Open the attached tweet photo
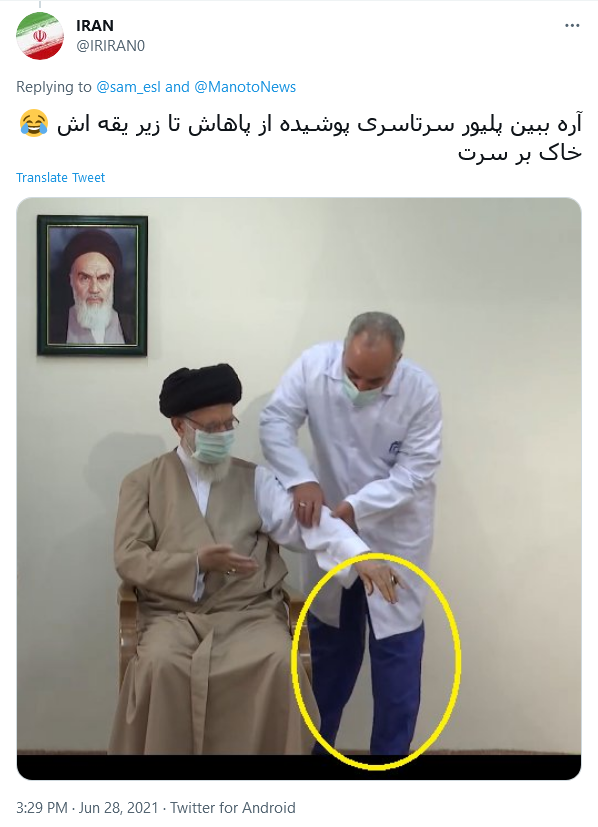The width and height of the screenshot is (598, 827). coord(299,488)
